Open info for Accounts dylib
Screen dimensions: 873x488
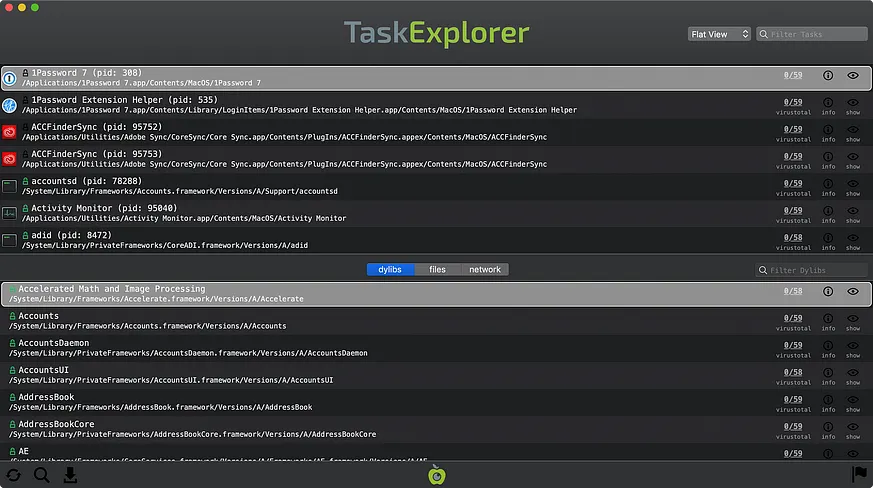click(828, 319)
